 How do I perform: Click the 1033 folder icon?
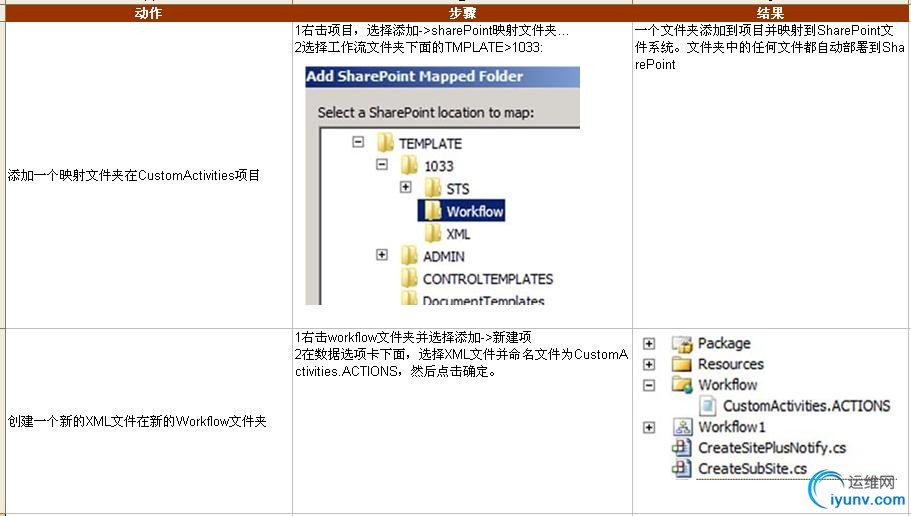tap(409, 165)
